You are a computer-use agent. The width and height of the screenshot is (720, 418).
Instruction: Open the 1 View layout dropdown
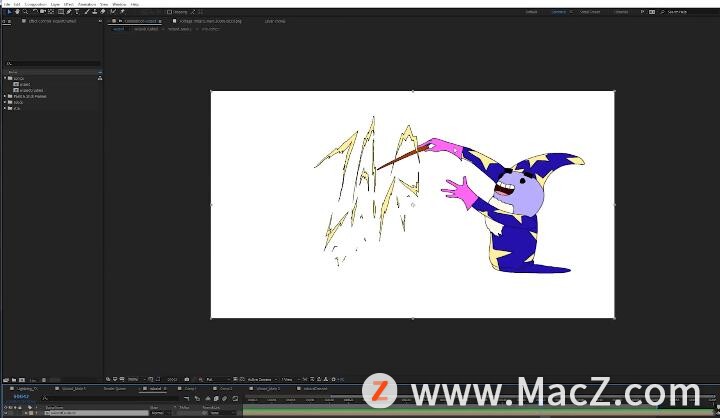[288, 379]
